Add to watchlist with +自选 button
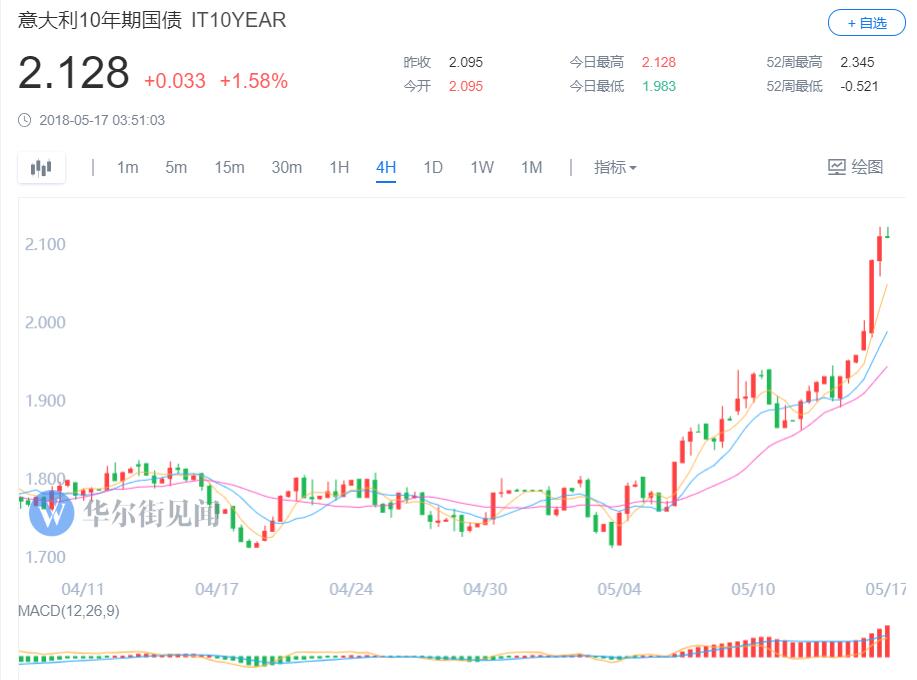The image size is (917, 680). click(x=866, y=23)
